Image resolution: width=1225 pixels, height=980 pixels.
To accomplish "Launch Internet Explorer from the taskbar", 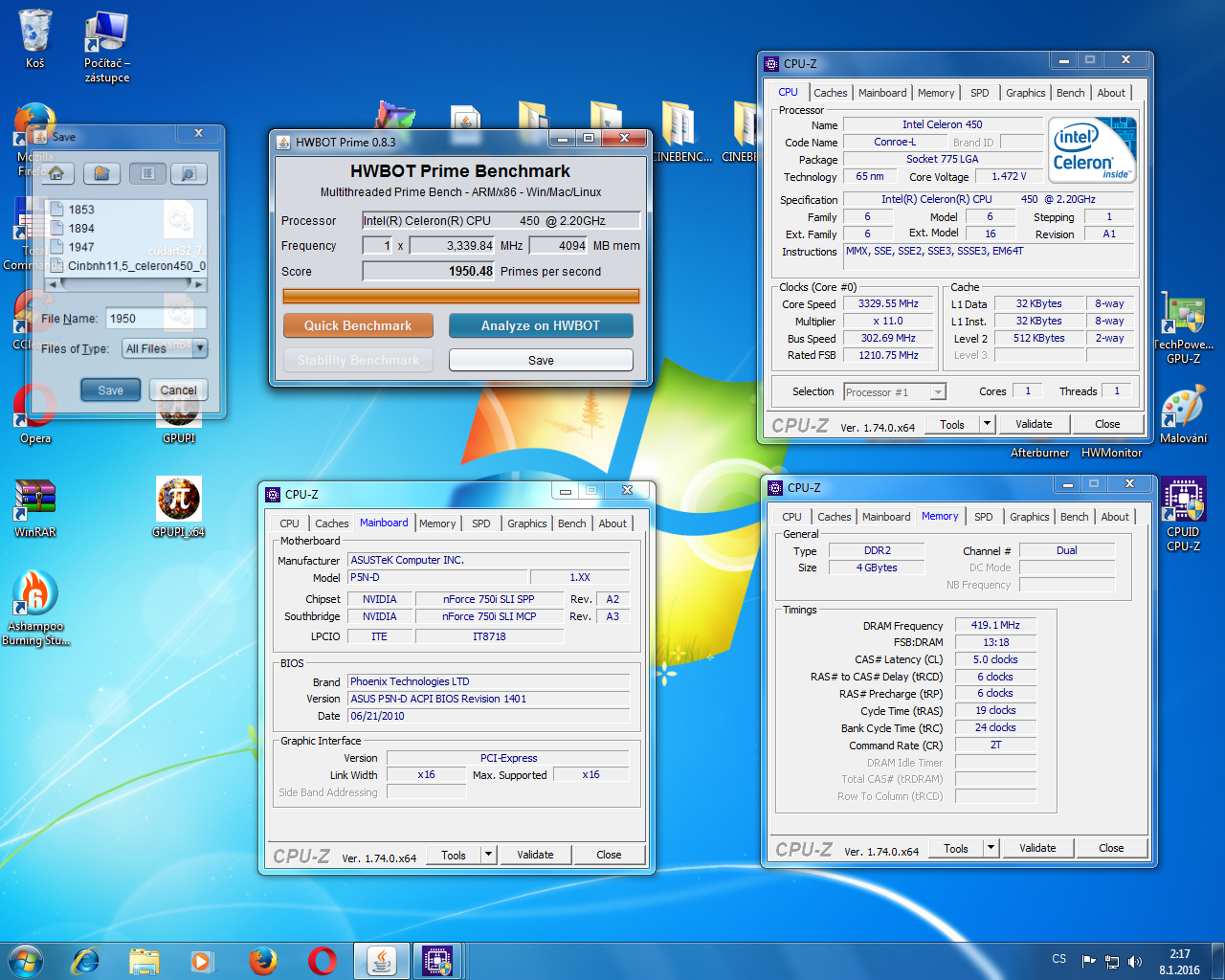I will click(x=85, y=960).
